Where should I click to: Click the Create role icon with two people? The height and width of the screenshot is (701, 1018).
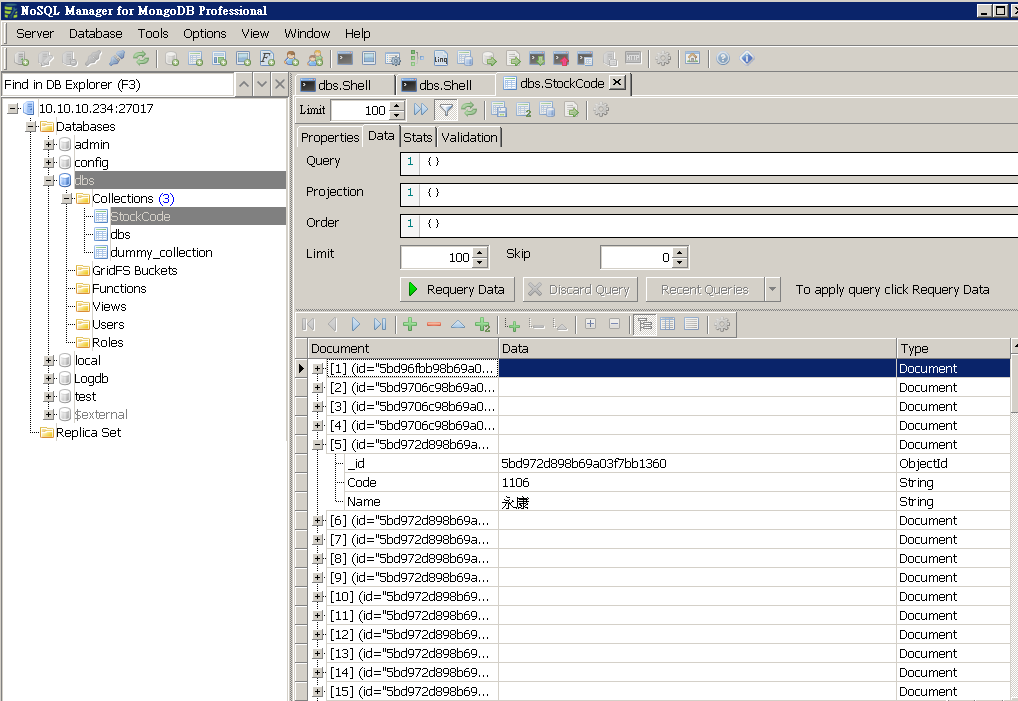316,59
